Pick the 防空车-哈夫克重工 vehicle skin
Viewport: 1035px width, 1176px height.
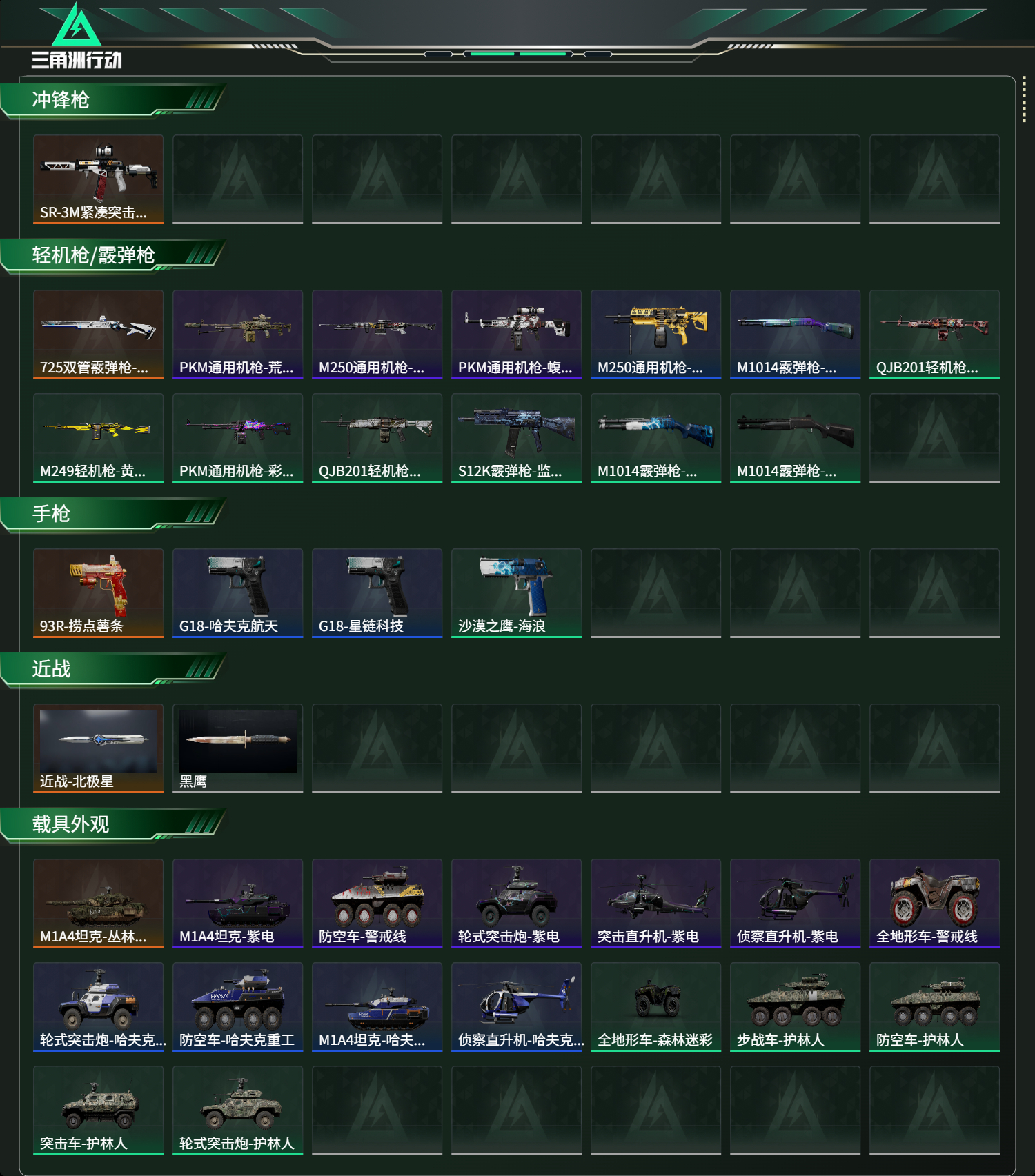[238, 1007]
